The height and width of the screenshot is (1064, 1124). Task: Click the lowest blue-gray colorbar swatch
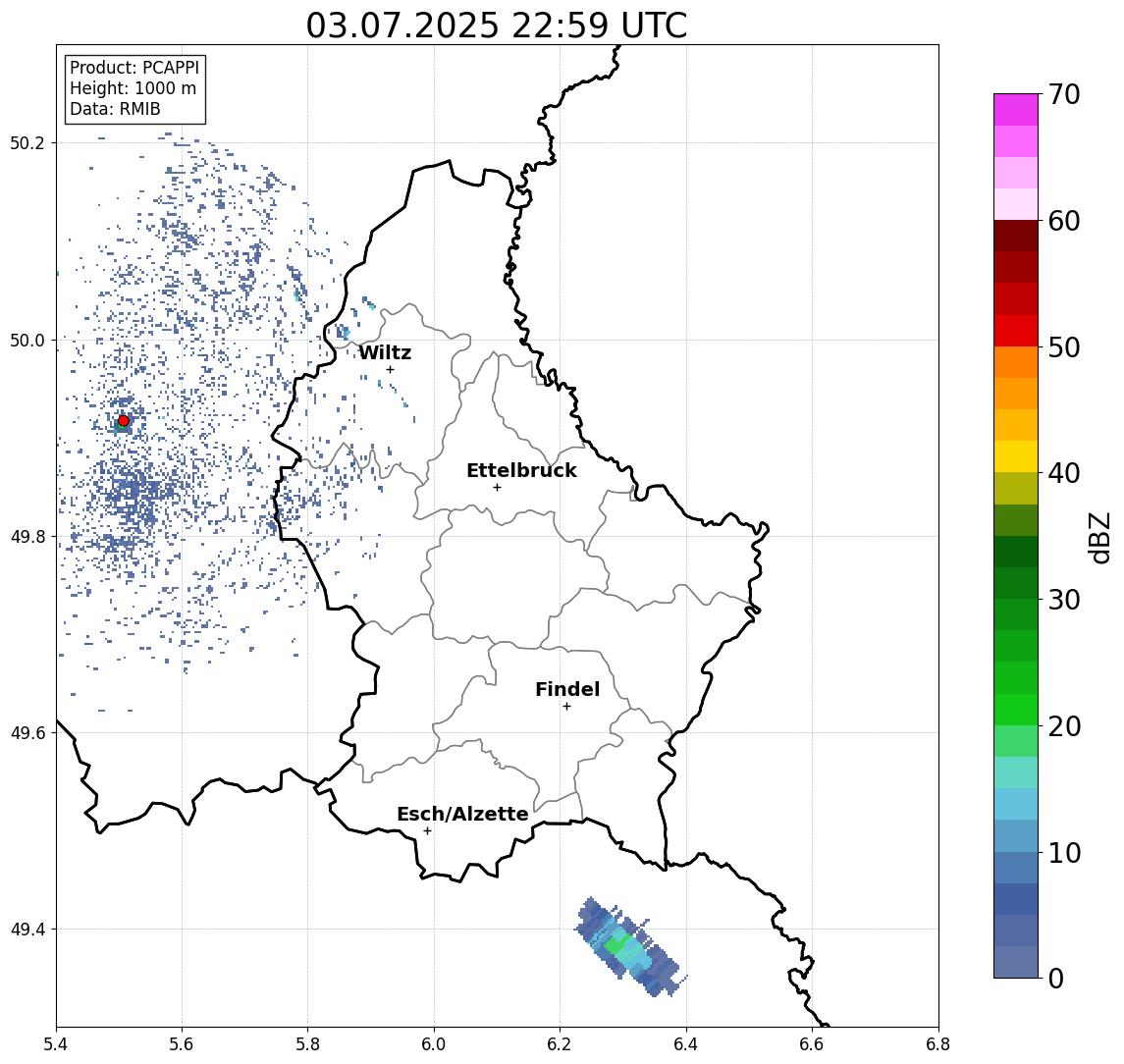point(1016,962)
